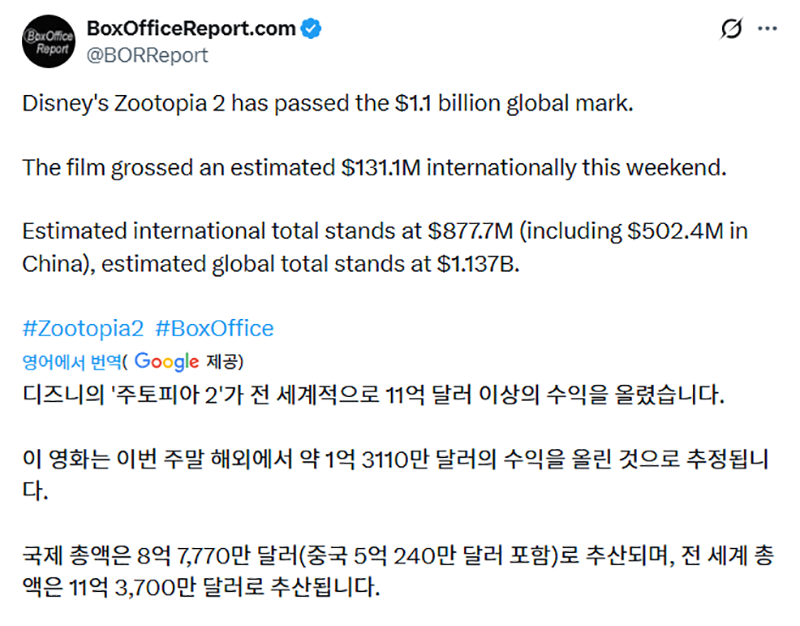
Task: Open the #Zootopia2 hashtag
Action: (83, 328)
